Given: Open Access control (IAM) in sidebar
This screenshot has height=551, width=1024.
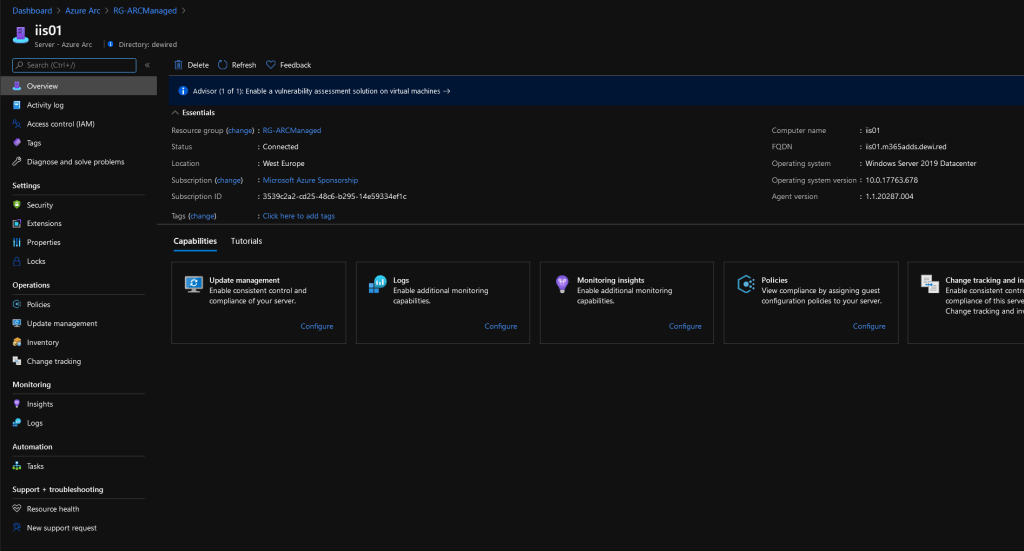Looking at the screenshot, I should click(x=60, y=124).
